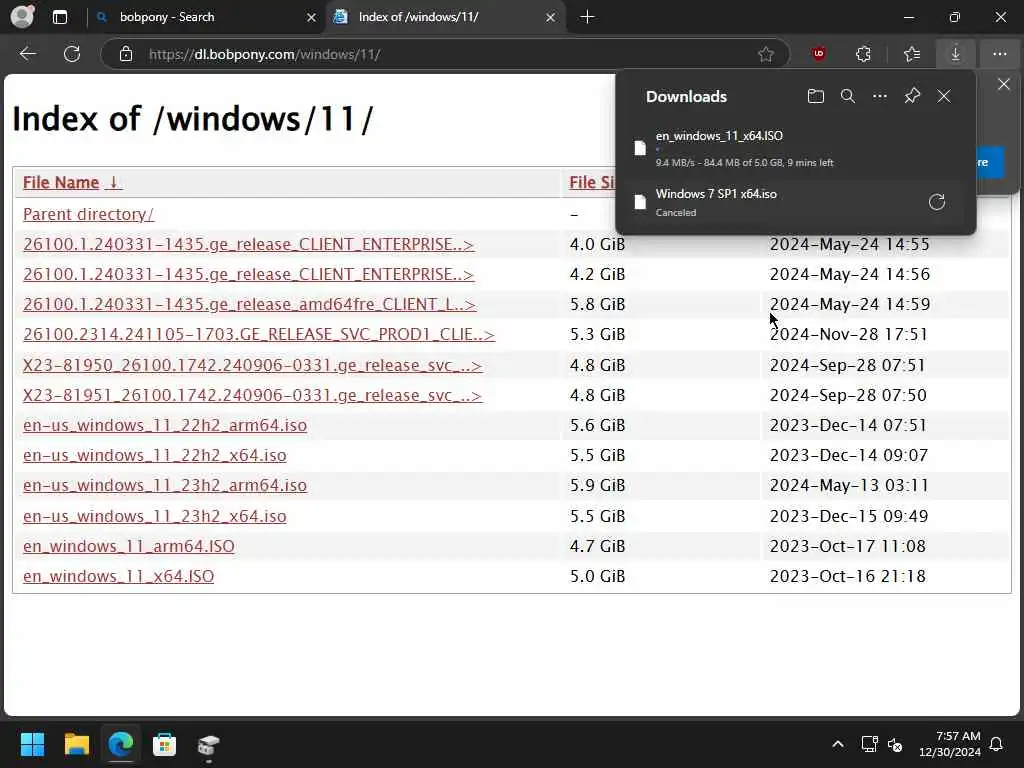Download en-us_windows_11_22h2_x64.iso

pos(155,455)
